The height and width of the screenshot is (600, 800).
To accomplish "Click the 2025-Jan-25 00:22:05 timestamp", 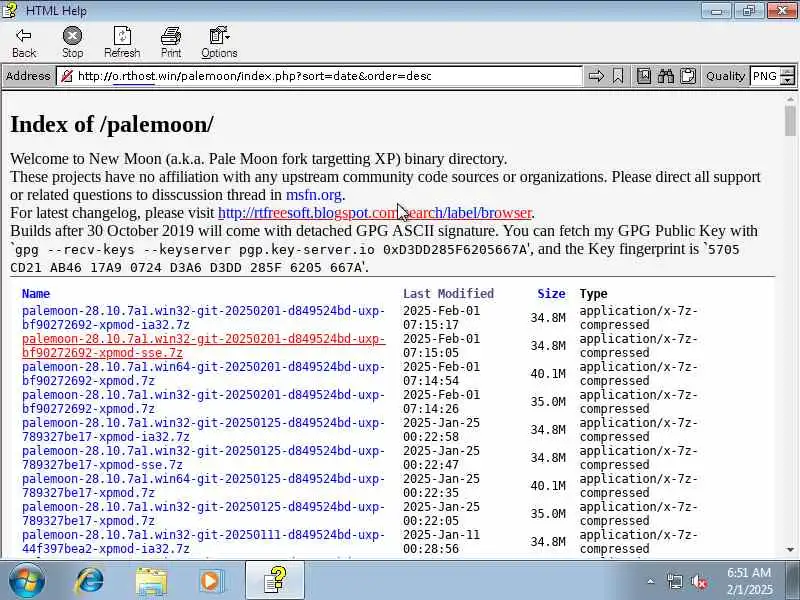I will [441, 514].
